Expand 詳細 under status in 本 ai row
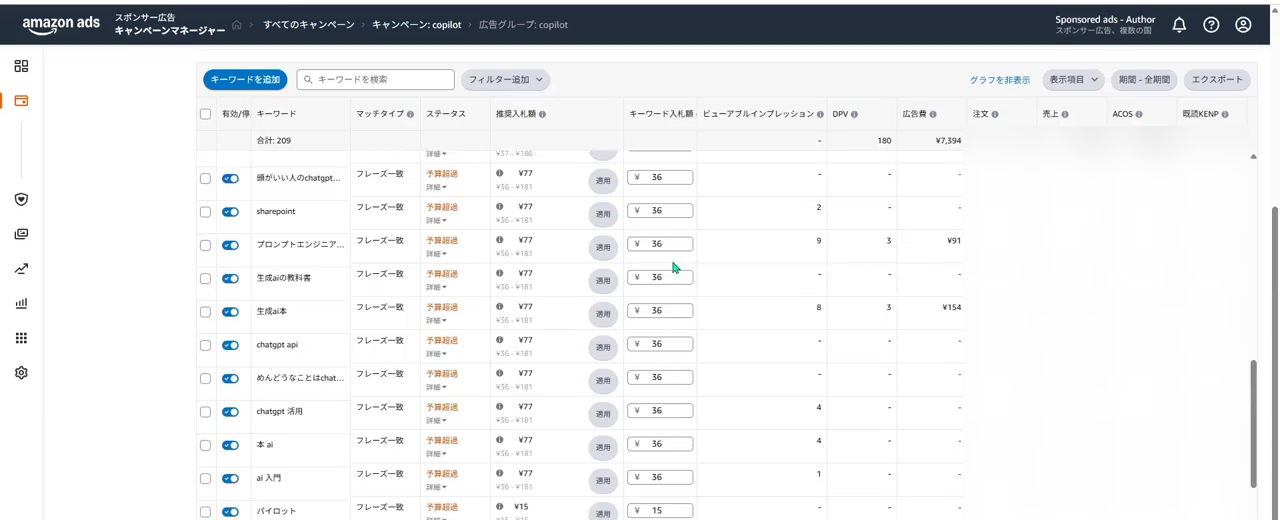This screenshot has height=520, width=1280. 436,454
